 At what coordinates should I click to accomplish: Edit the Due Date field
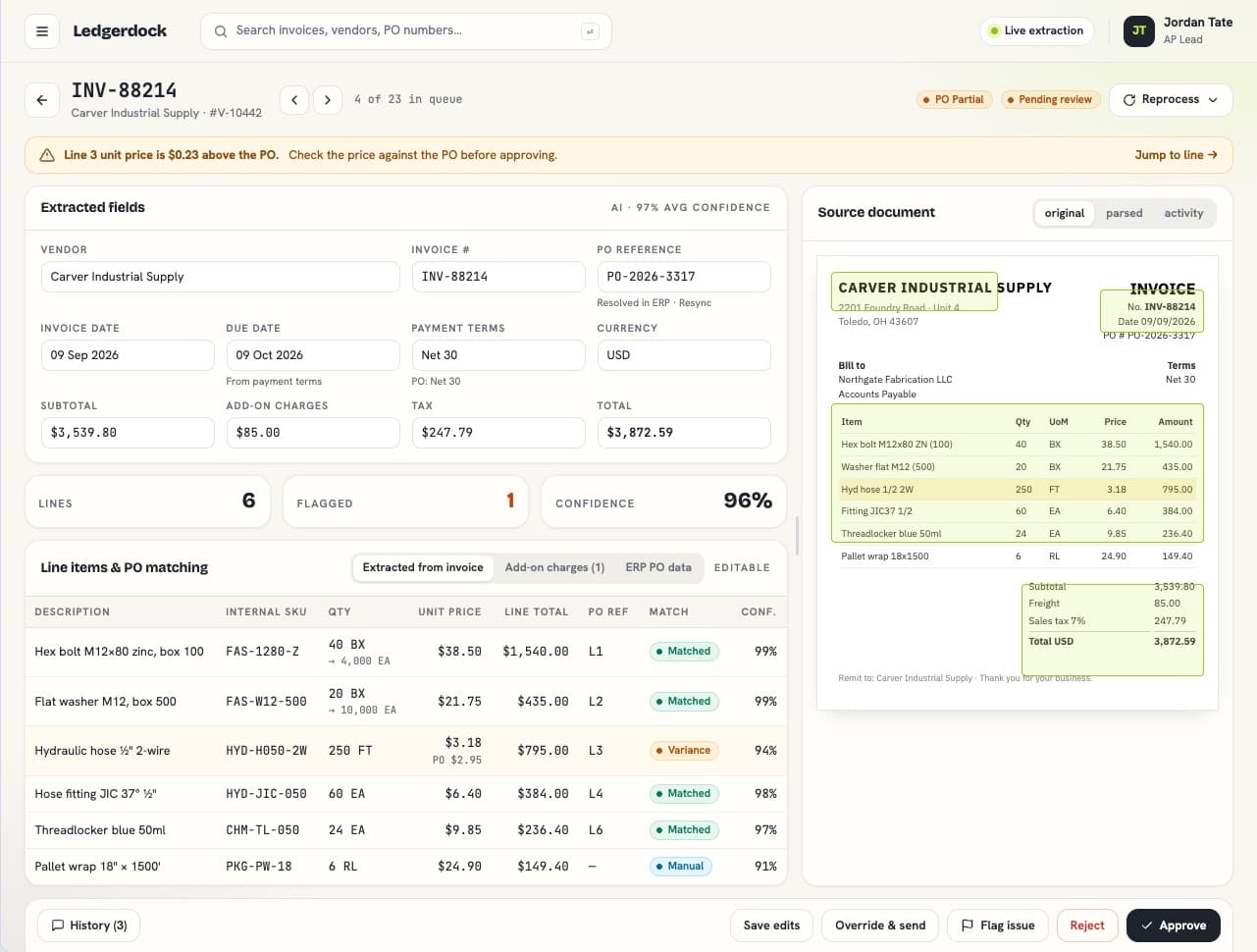313,355
